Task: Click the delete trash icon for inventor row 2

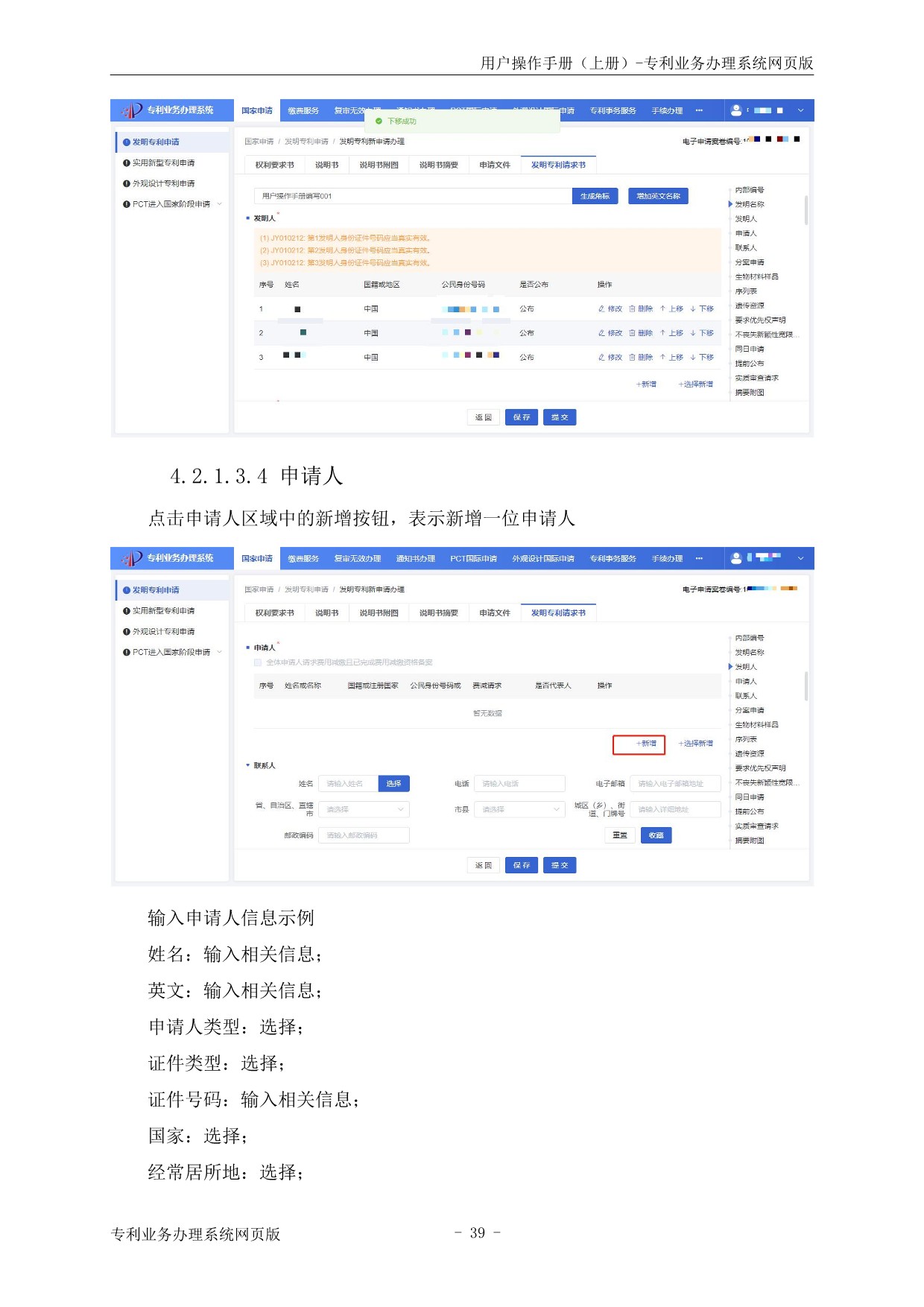Action: (x=632, y=333)
